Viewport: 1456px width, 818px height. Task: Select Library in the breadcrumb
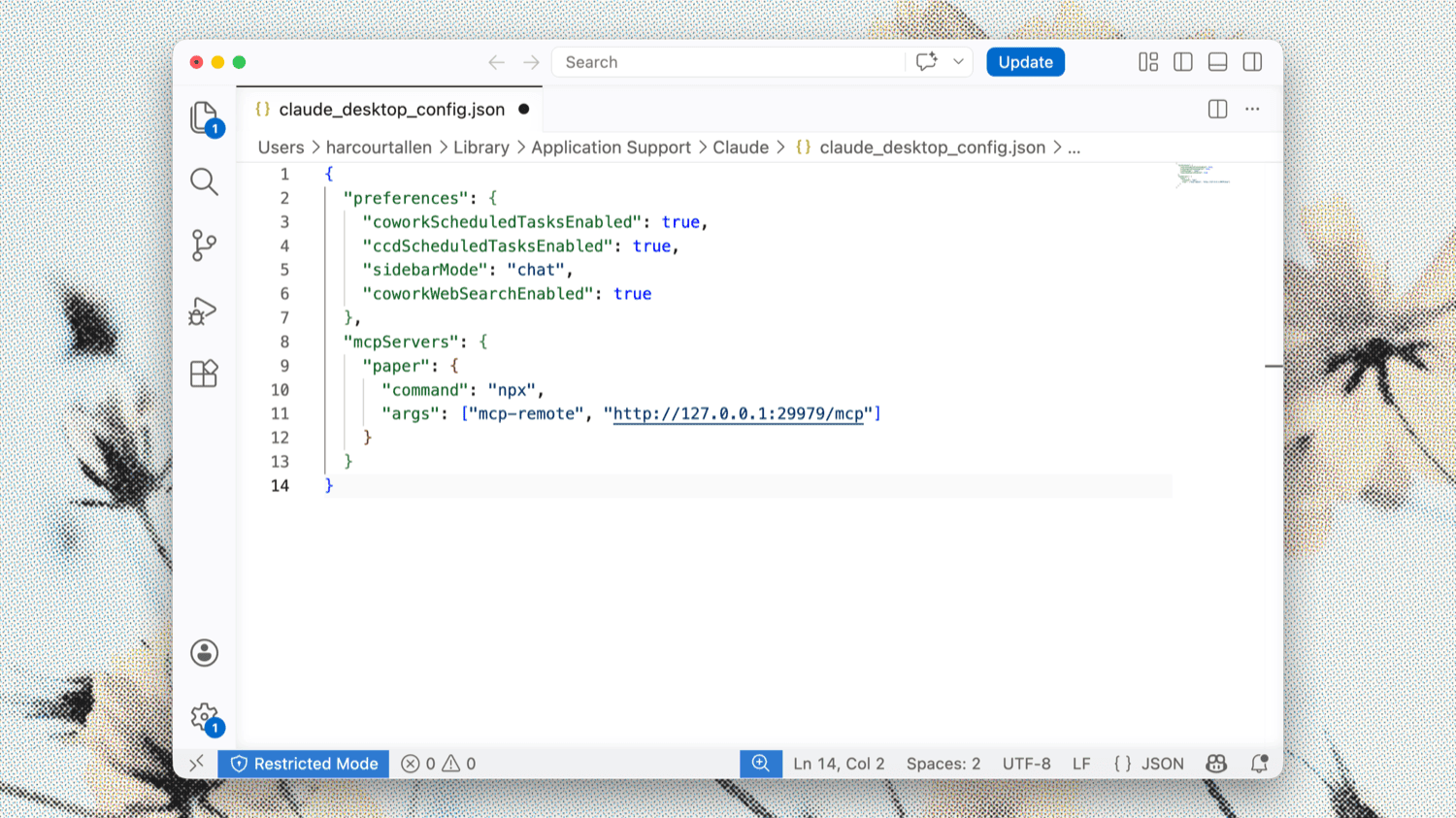click(x=481, y=147)
